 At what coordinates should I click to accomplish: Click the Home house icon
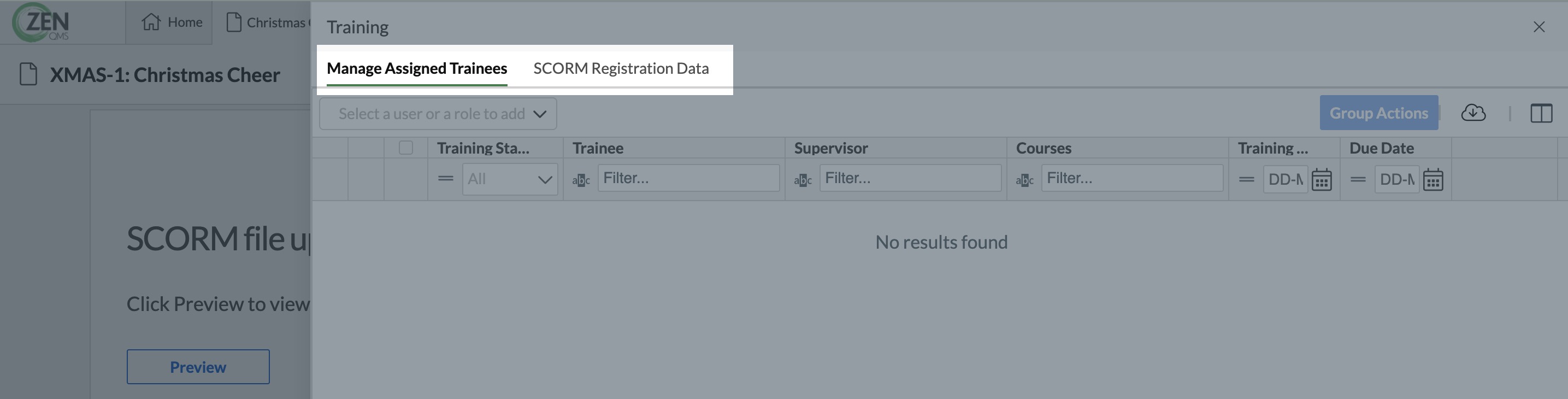(x=151, y=22)
